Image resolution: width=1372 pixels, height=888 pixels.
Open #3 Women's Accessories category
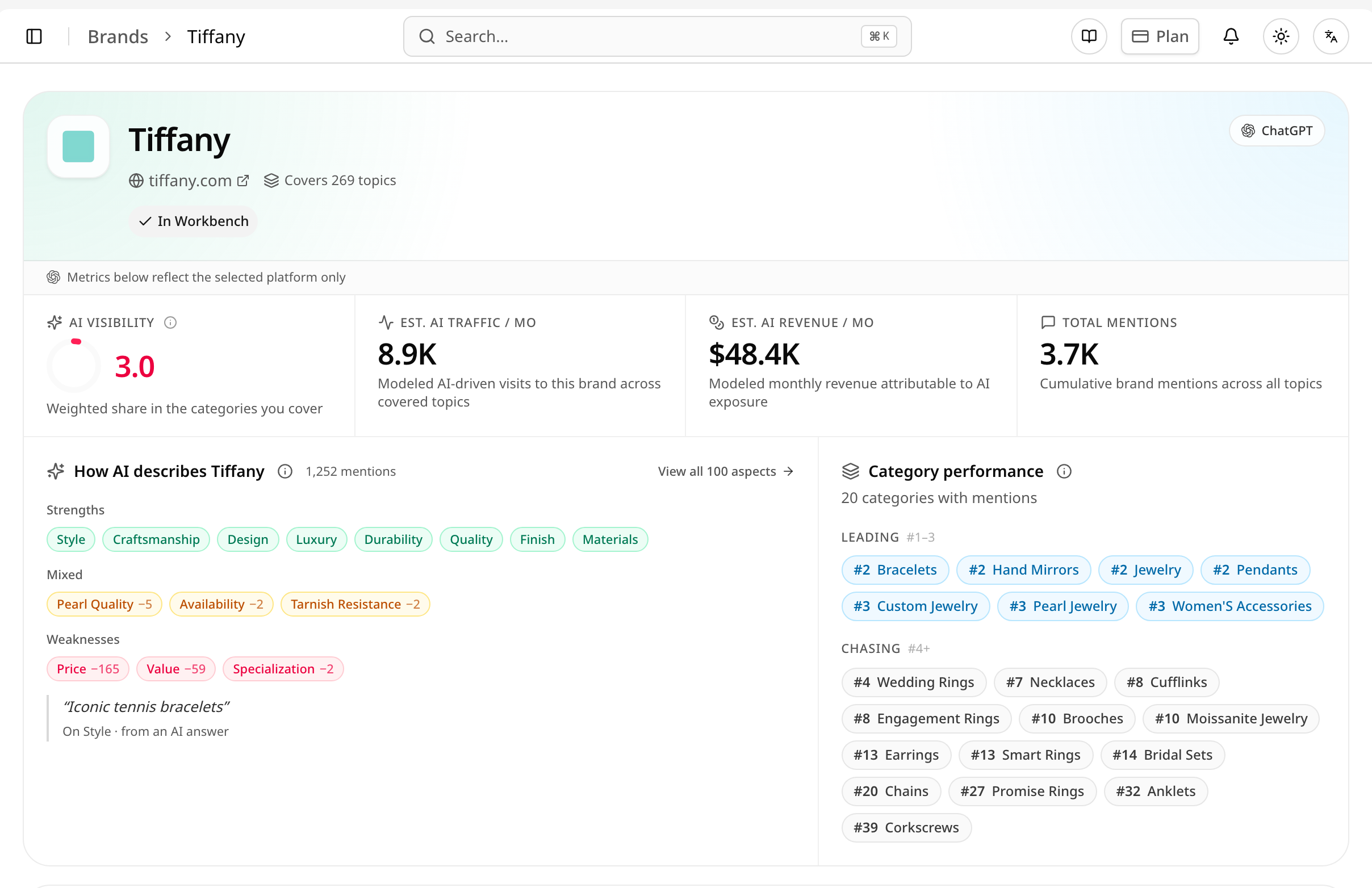[x=1229, y=606]
